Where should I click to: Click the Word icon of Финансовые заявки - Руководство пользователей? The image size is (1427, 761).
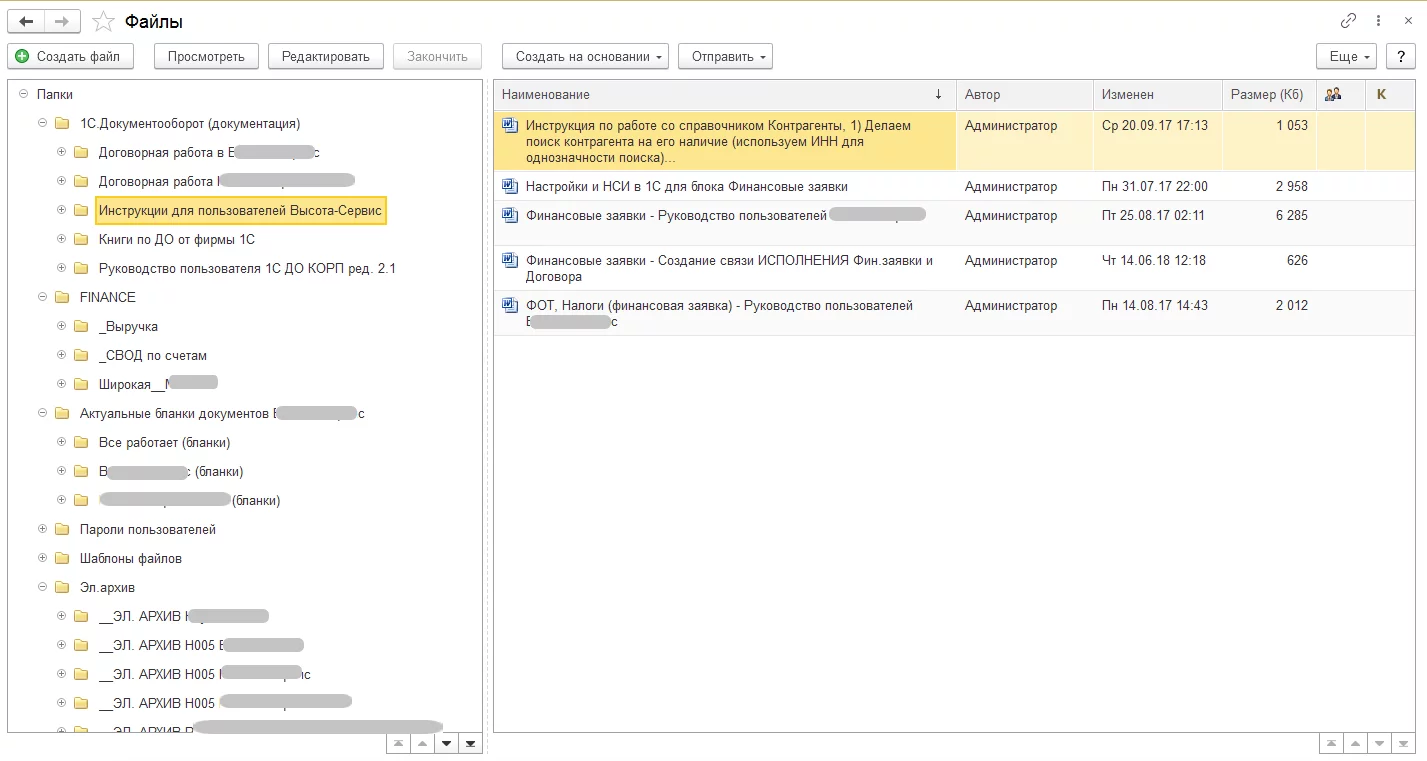(510, 215)
